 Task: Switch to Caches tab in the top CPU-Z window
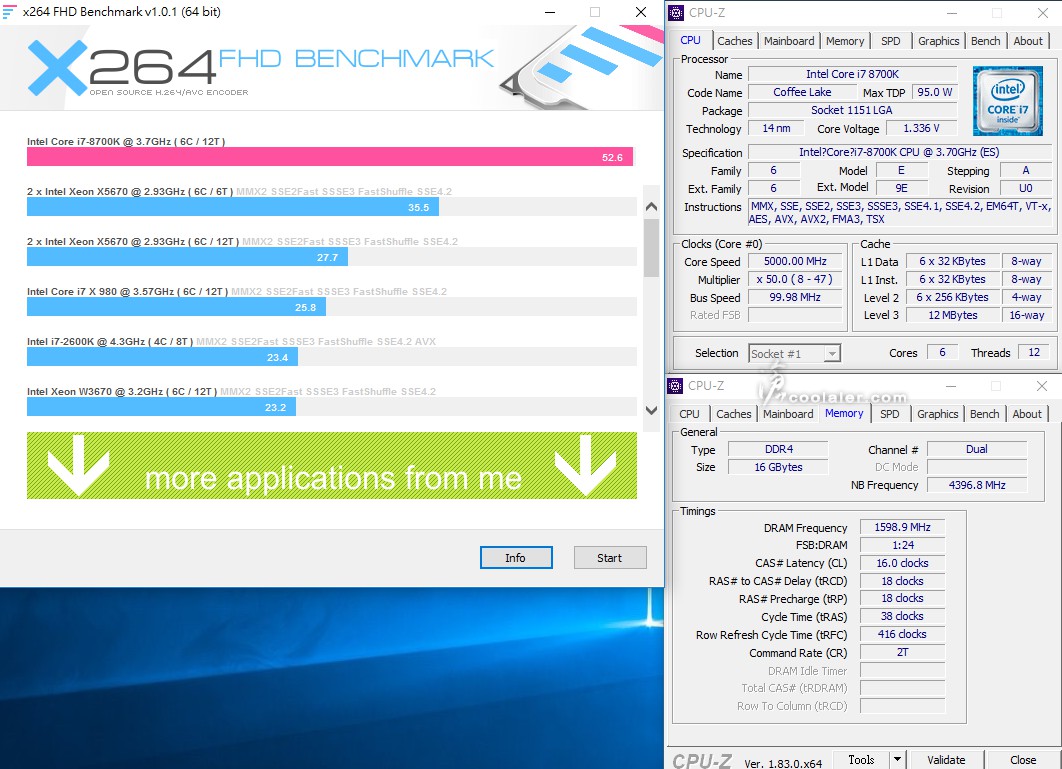(x=734, y=41)
